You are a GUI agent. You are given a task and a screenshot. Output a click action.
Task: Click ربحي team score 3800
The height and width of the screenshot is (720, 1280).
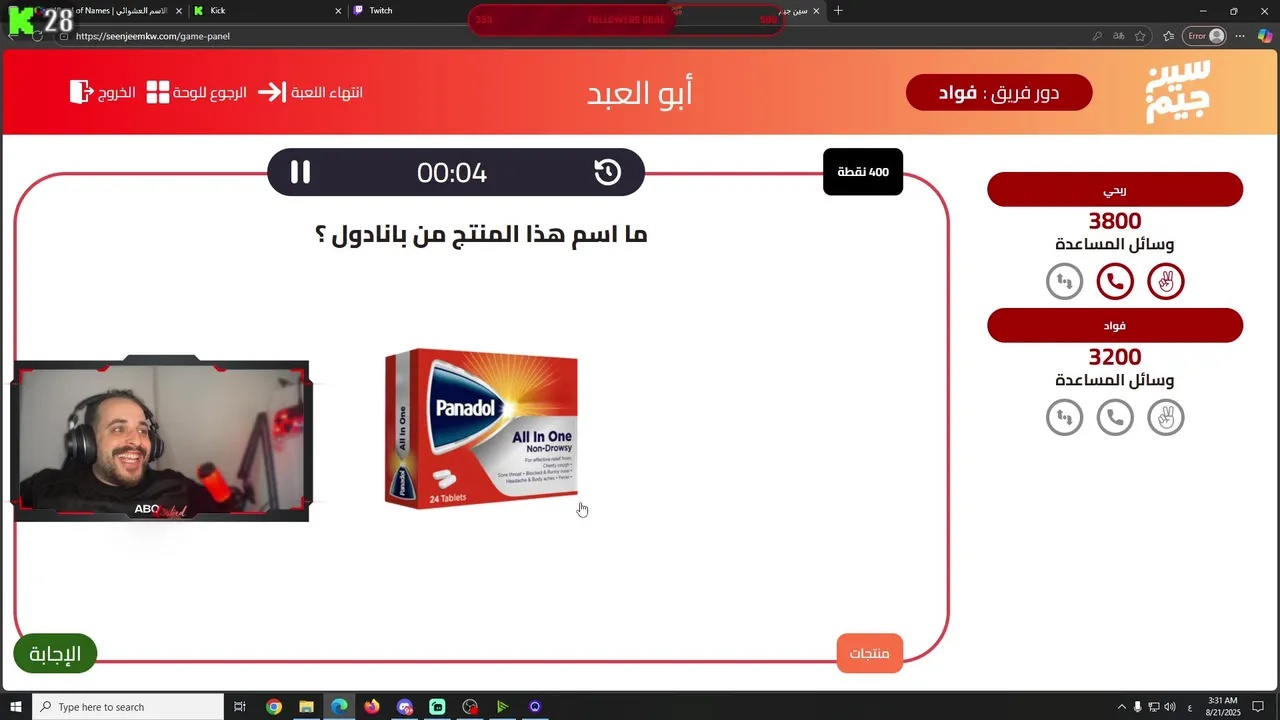[x=1115, y=221]
